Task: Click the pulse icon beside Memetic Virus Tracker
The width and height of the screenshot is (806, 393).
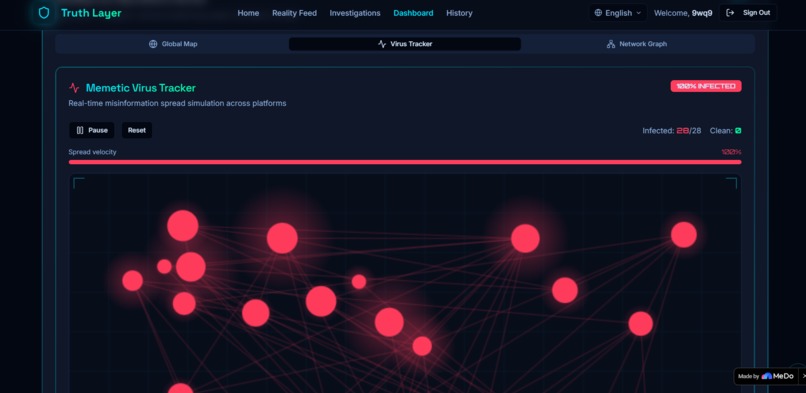Action: (x=74, y=88)
